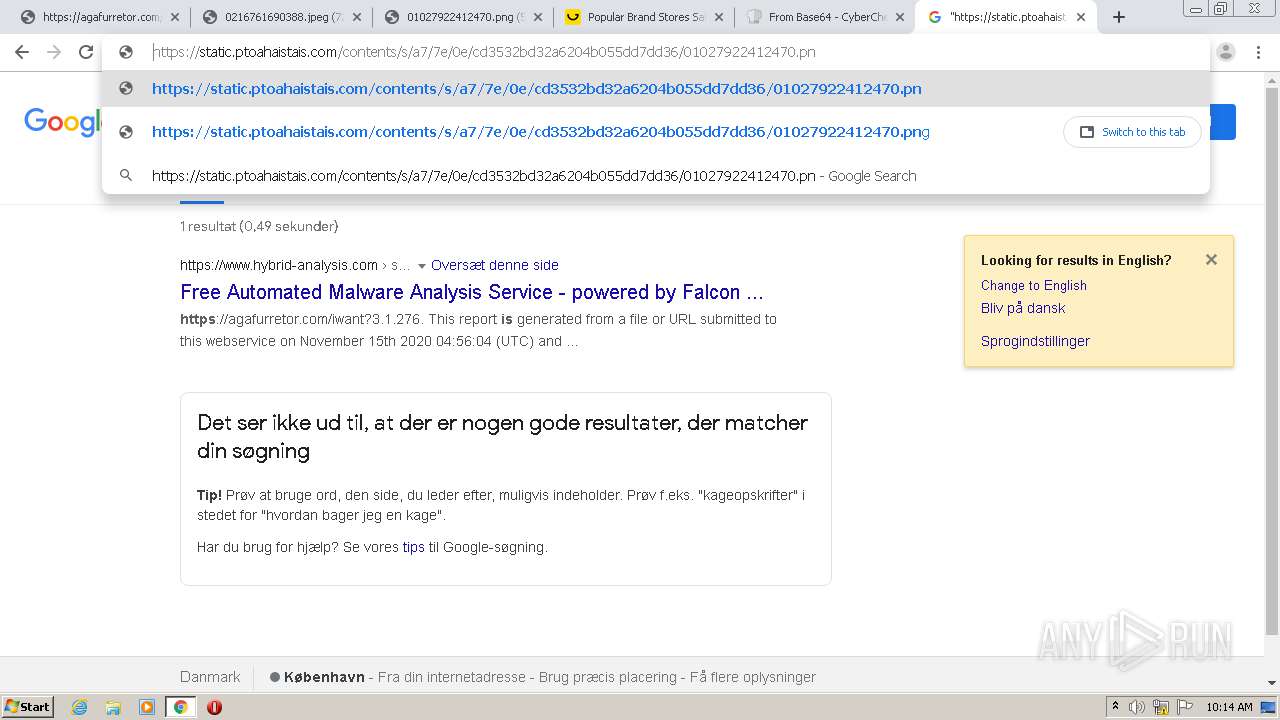Click Få flere oplysninger in footer

(x=753, y=677)
